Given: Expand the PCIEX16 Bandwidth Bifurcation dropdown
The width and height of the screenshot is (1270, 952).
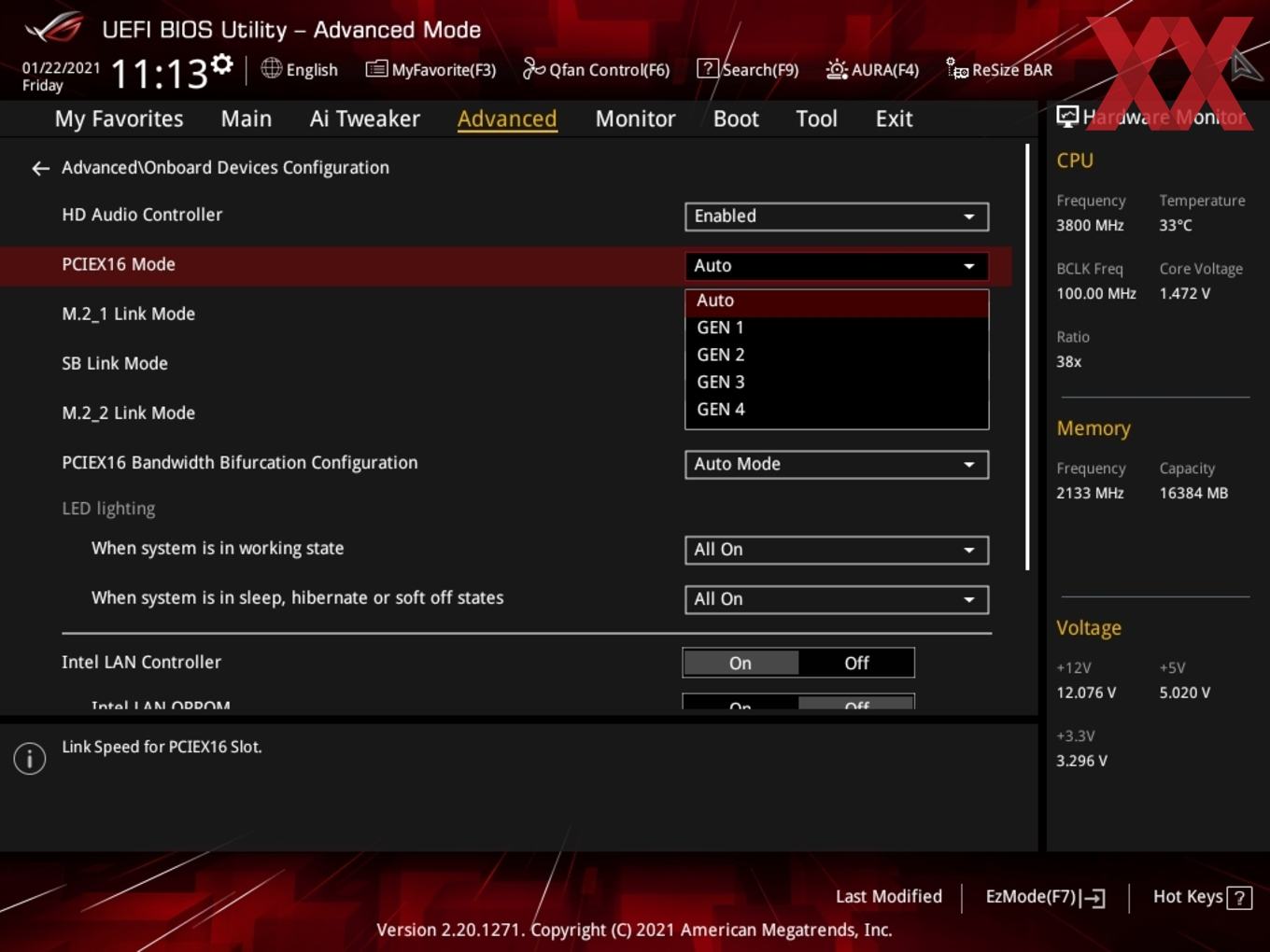Looking at the screenshot, I should (x=835, y=464).
